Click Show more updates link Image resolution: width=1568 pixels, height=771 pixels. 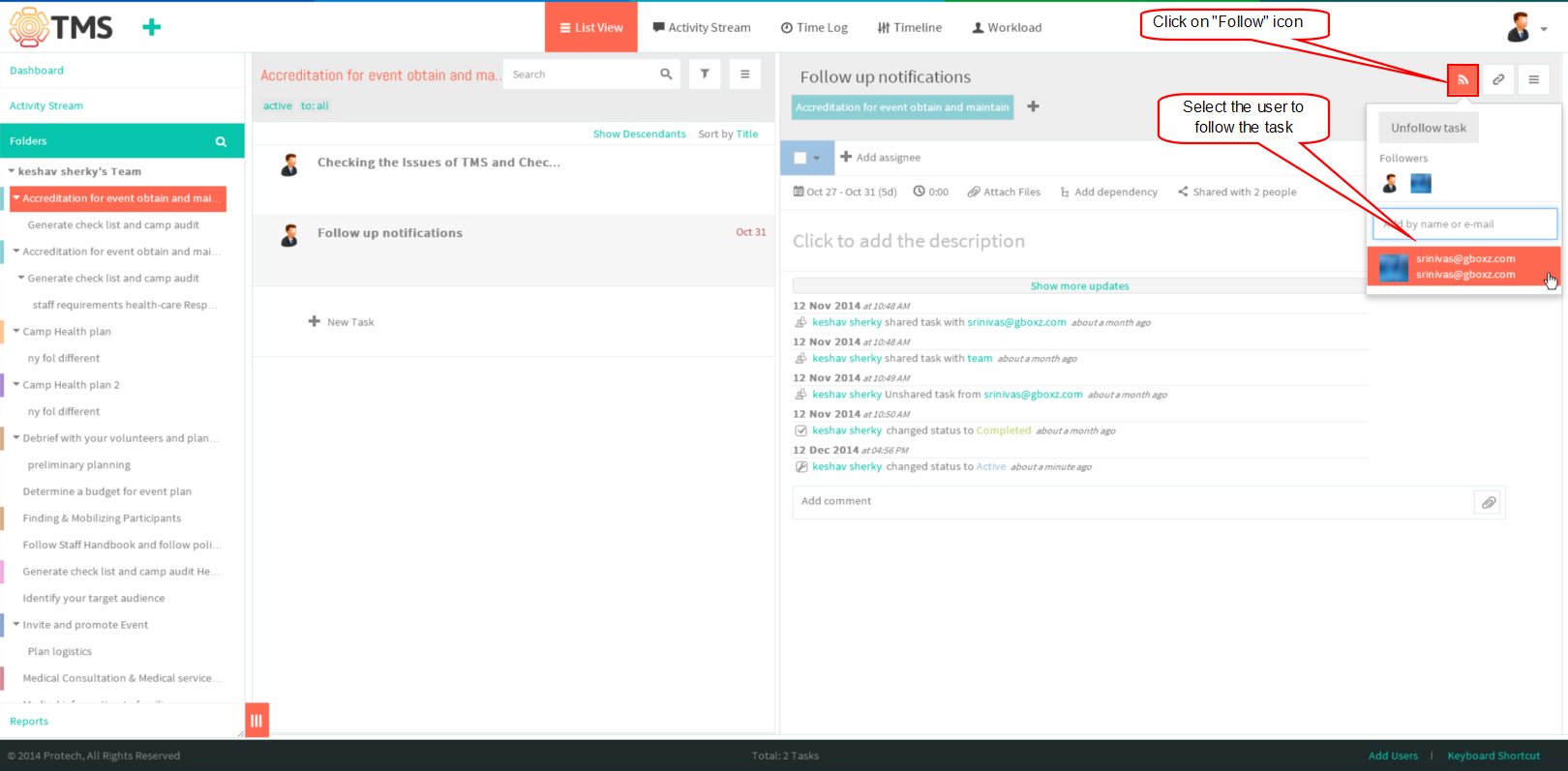pyautogui.click(x=1079, y=286)
